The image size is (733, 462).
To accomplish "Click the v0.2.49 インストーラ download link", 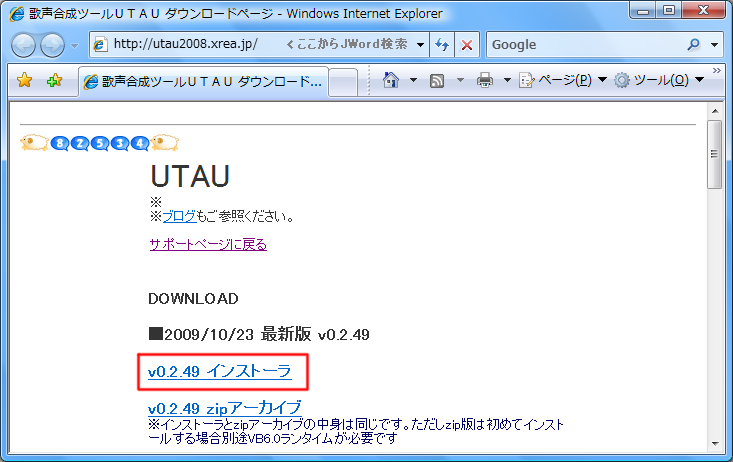I will click(219, 371).
